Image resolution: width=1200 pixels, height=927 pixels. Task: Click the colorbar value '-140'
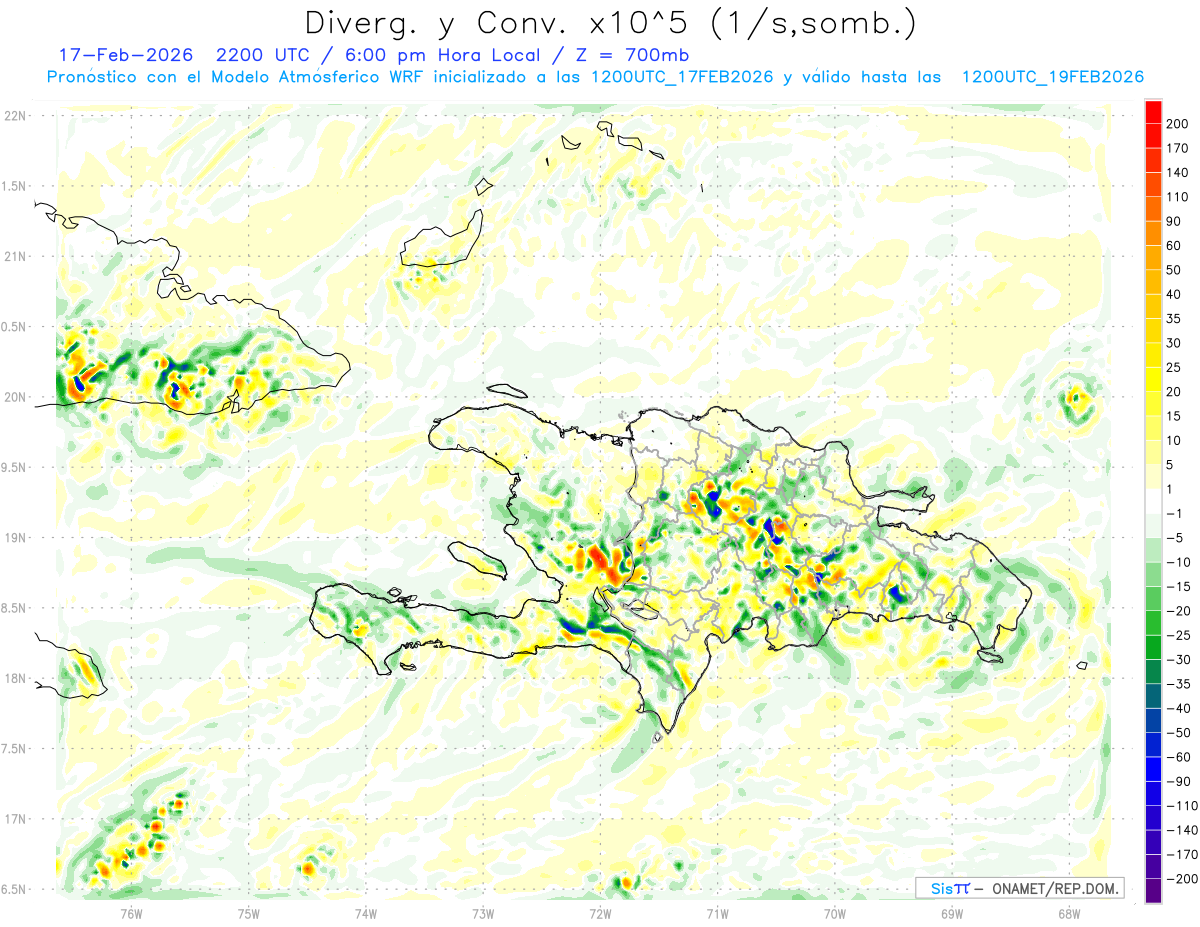(x=1183, y=831)
